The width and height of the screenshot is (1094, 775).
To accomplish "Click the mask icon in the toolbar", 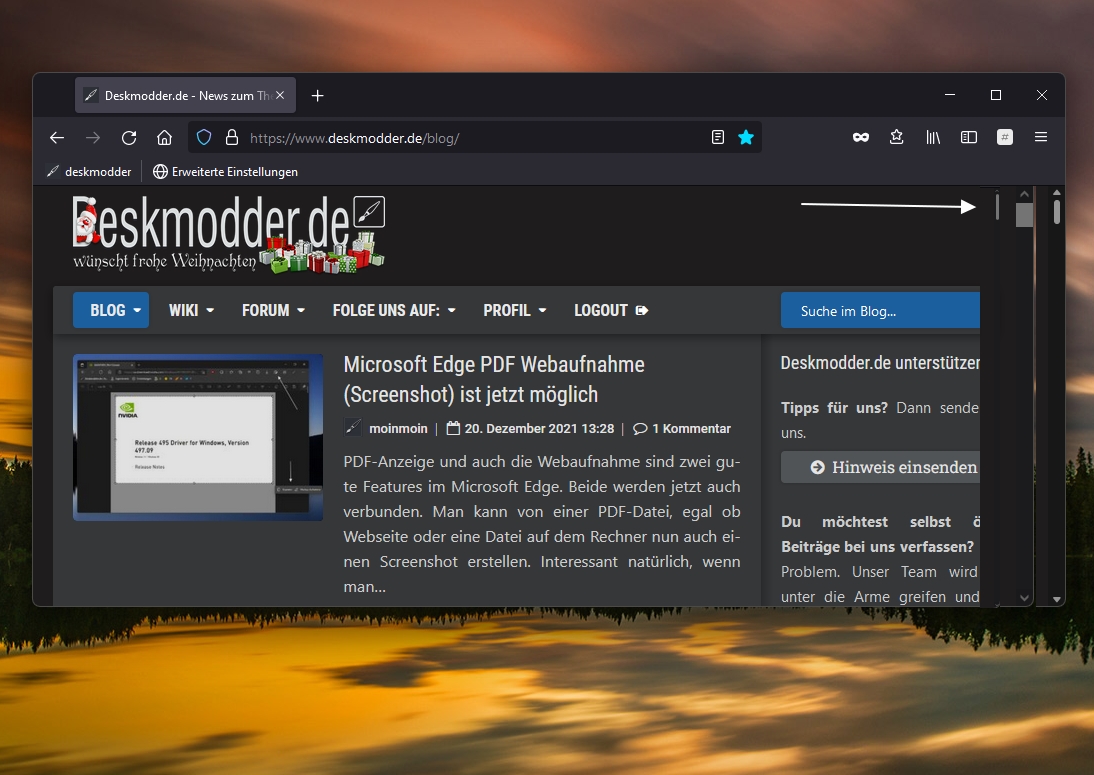I will [860, 137].
